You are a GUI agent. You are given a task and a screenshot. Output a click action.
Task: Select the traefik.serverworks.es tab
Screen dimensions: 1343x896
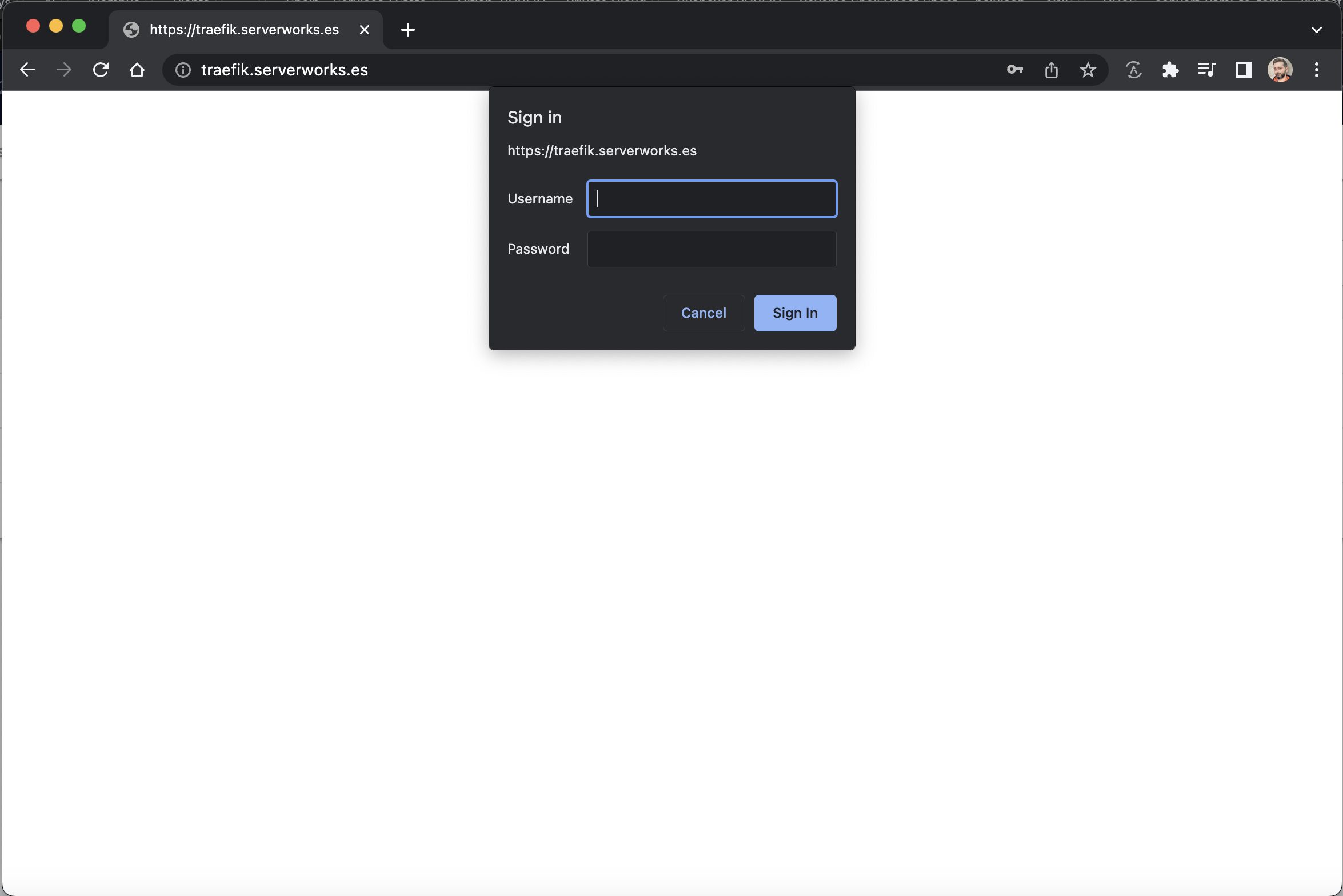point(243,30)
